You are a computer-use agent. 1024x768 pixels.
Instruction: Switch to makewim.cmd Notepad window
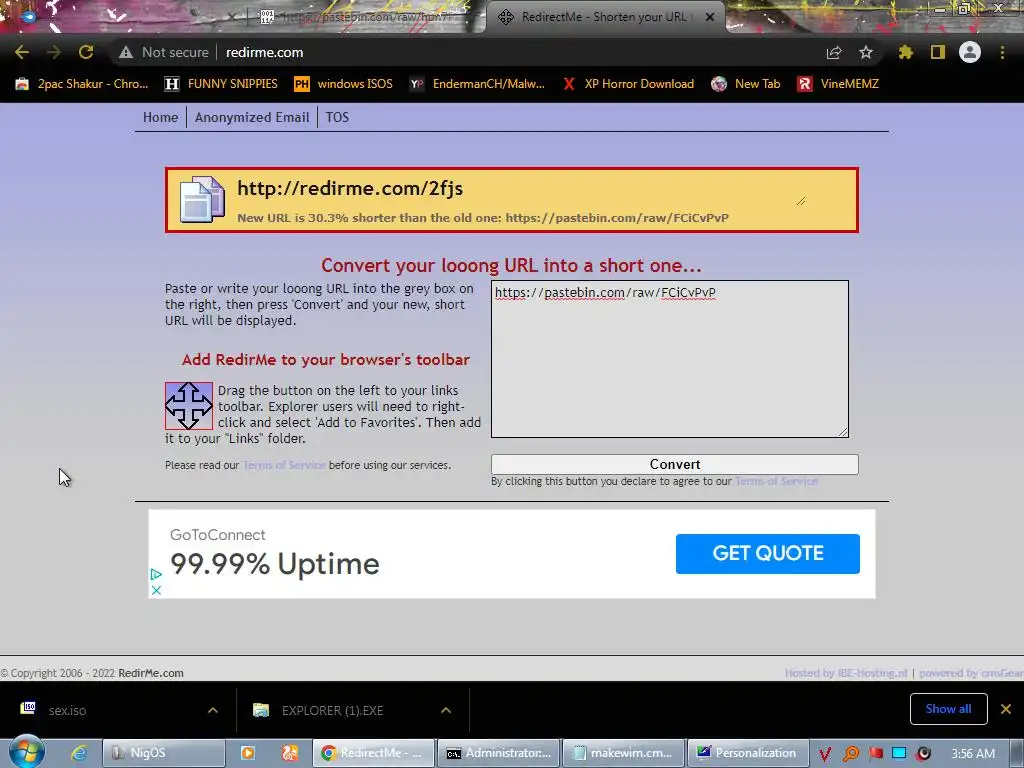624,753
